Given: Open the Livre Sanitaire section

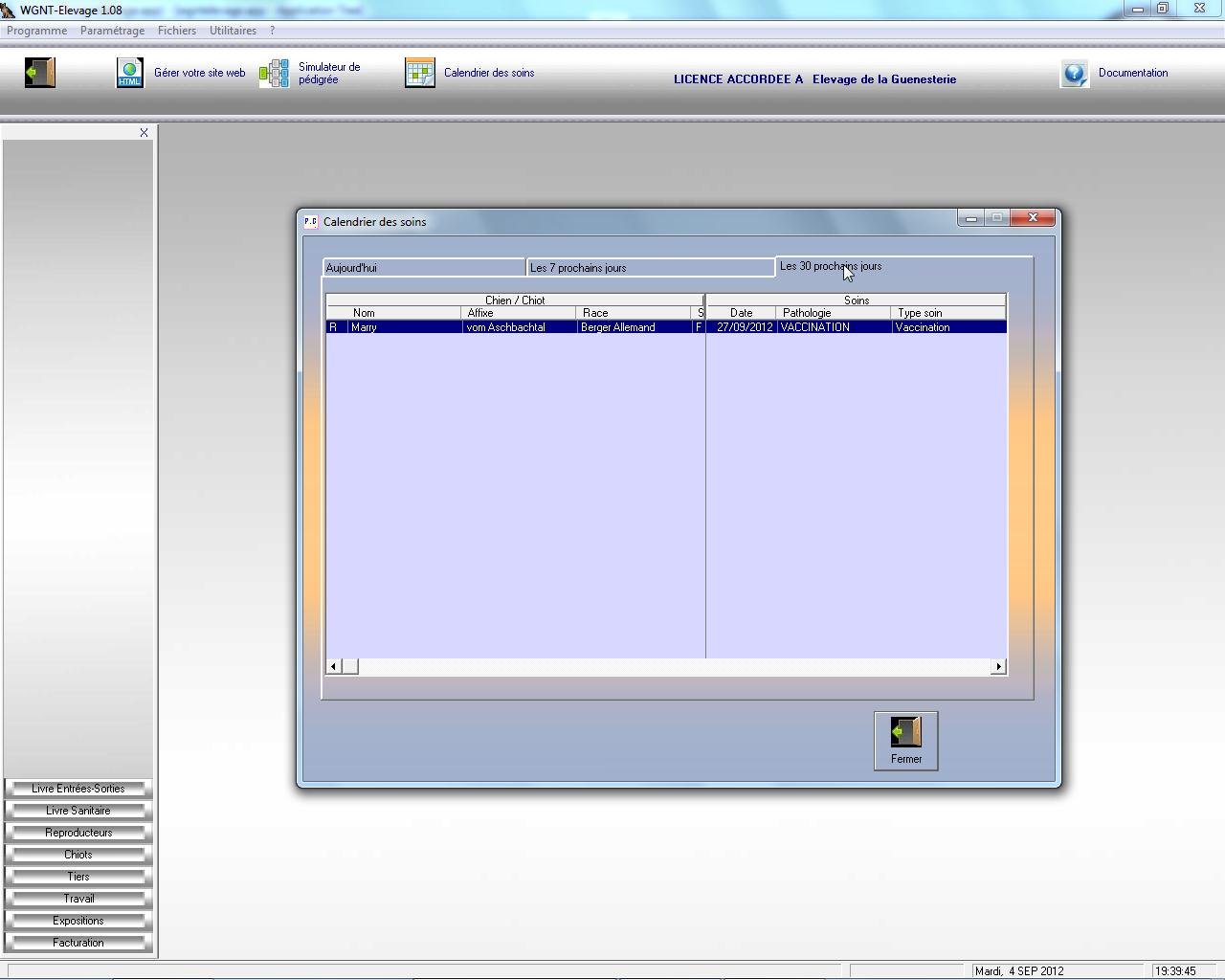Looking at the screenshot, I should coord(78,811).
